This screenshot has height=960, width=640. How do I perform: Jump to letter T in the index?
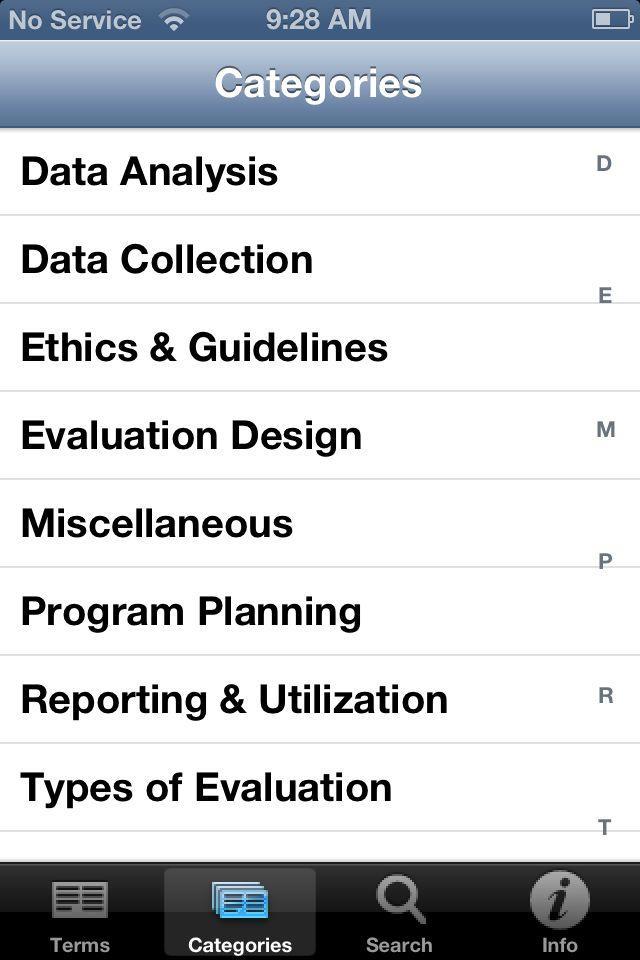[604, 828]
